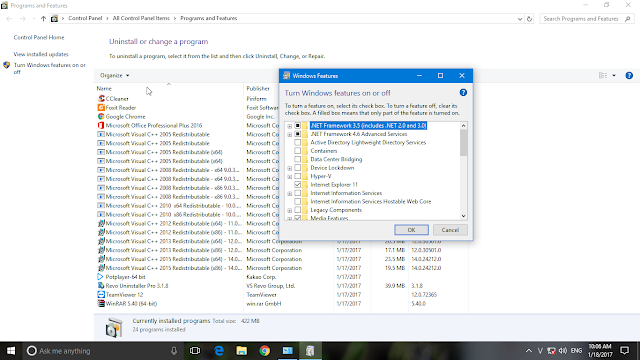
Task: Click the WinRAR 5.40 icon
Action: coord(101,304)
